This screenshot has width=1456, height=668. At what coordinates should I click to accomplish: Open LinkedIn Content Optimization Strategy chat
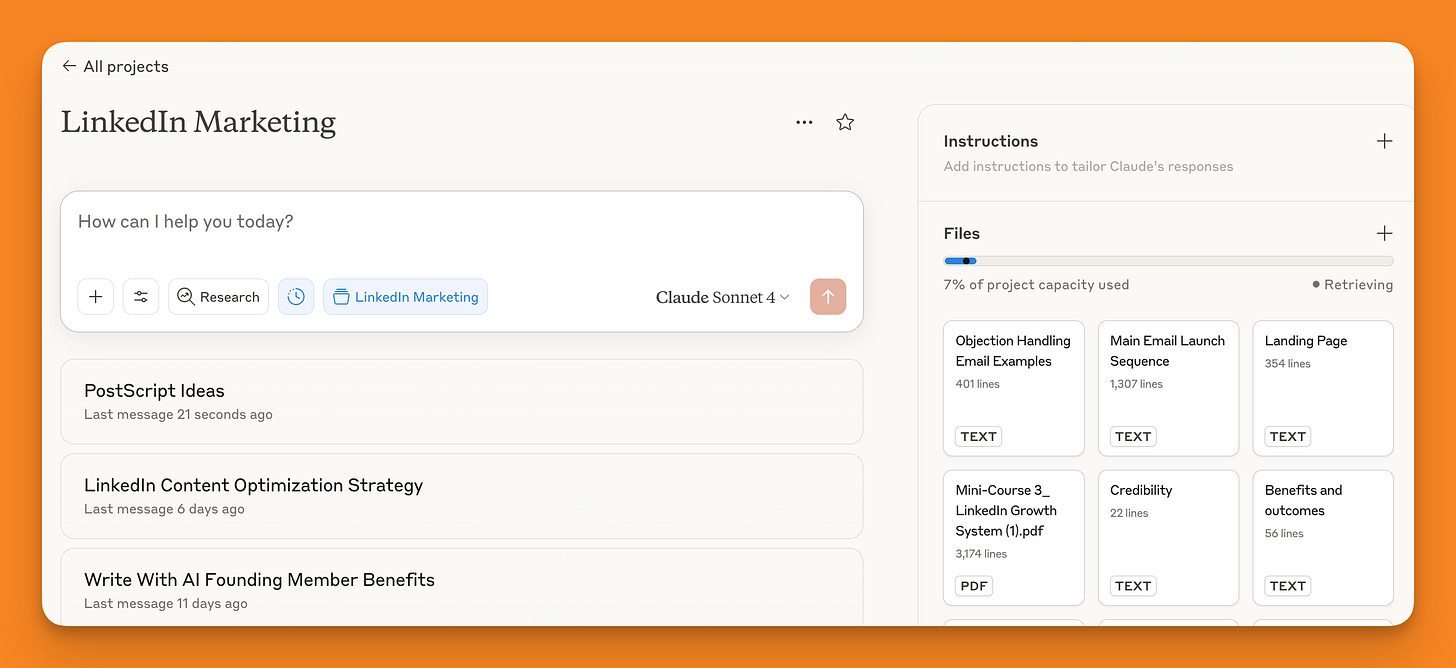point(462,496)
